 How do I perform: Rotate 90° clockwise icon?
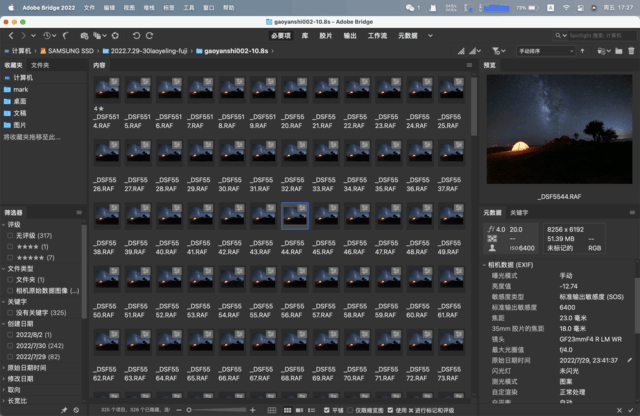(150, 36)
